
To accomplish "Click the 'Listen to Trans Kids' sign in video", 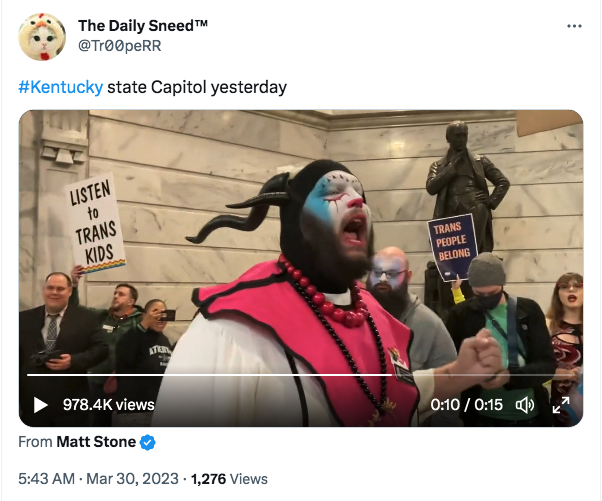I will [x=96, y=223].
